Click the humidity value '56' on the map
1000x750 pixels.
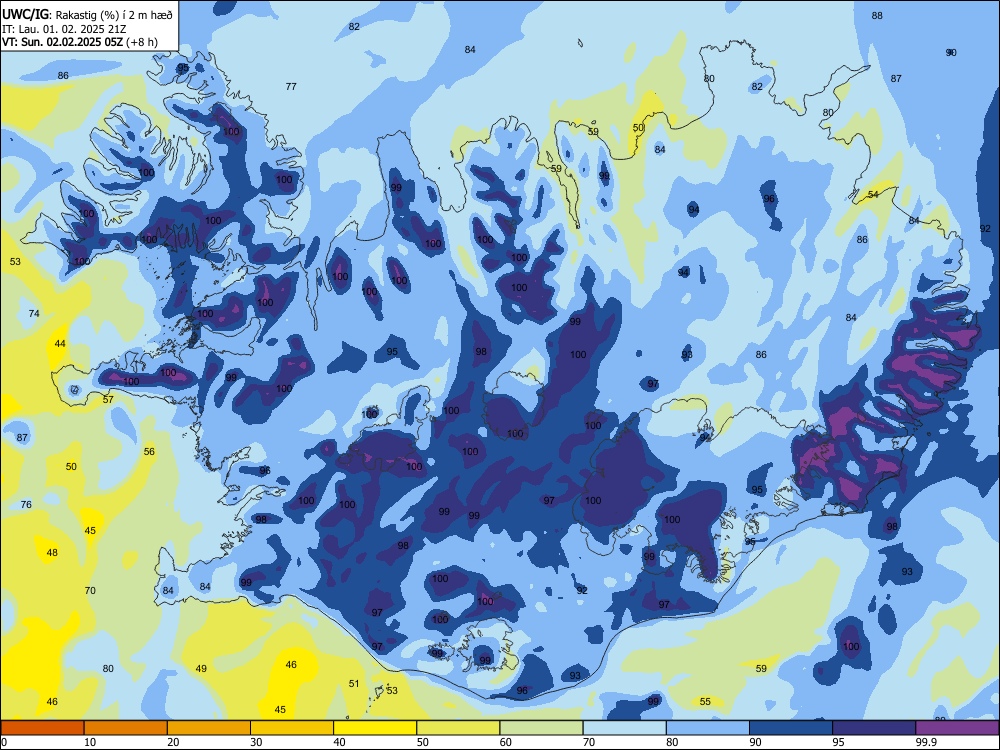[x=149, y=451]
